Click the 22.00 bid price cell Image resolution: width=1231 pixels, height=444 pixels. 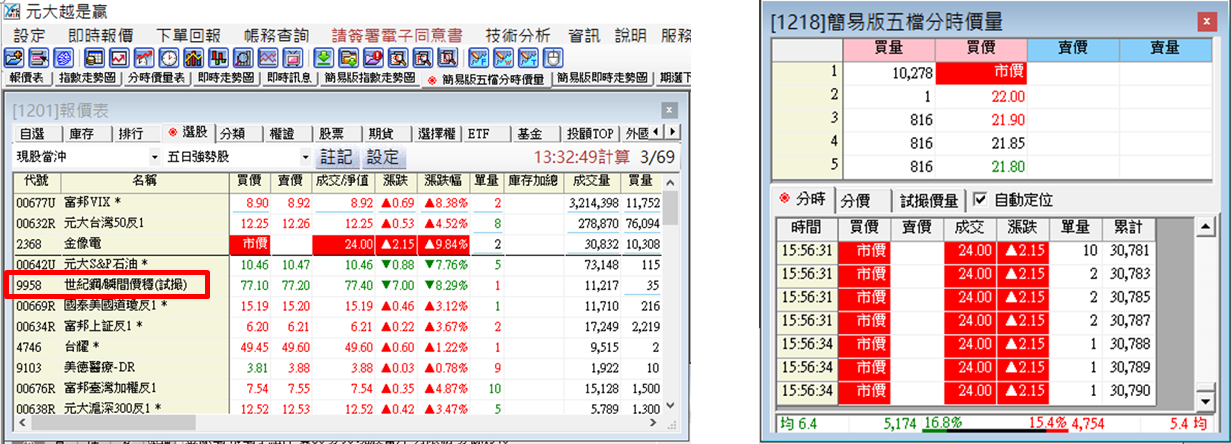(x=981, y=97)
